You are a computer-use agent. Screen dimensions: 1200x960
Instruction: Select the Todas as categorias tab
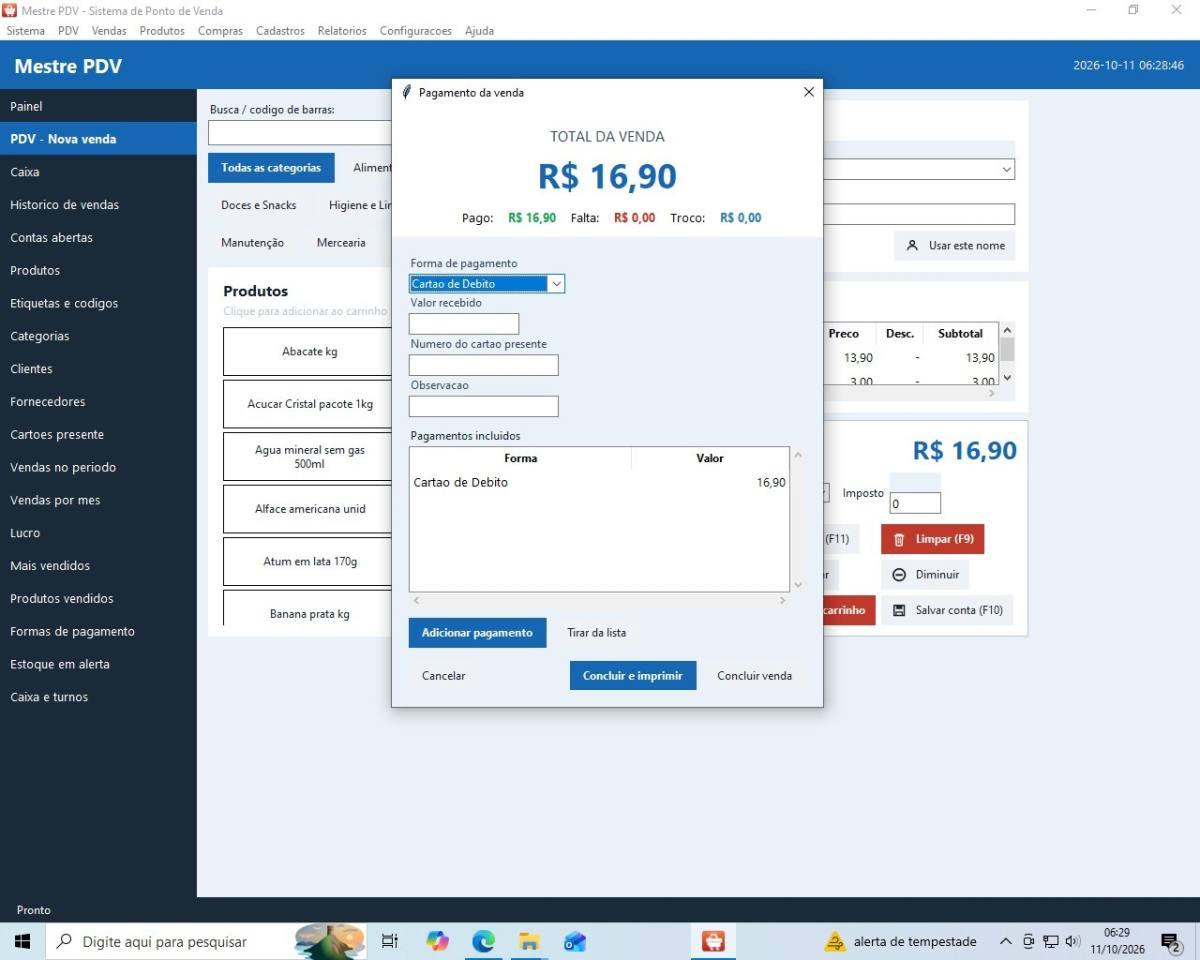pyautogui.click(x=271, y=168)
